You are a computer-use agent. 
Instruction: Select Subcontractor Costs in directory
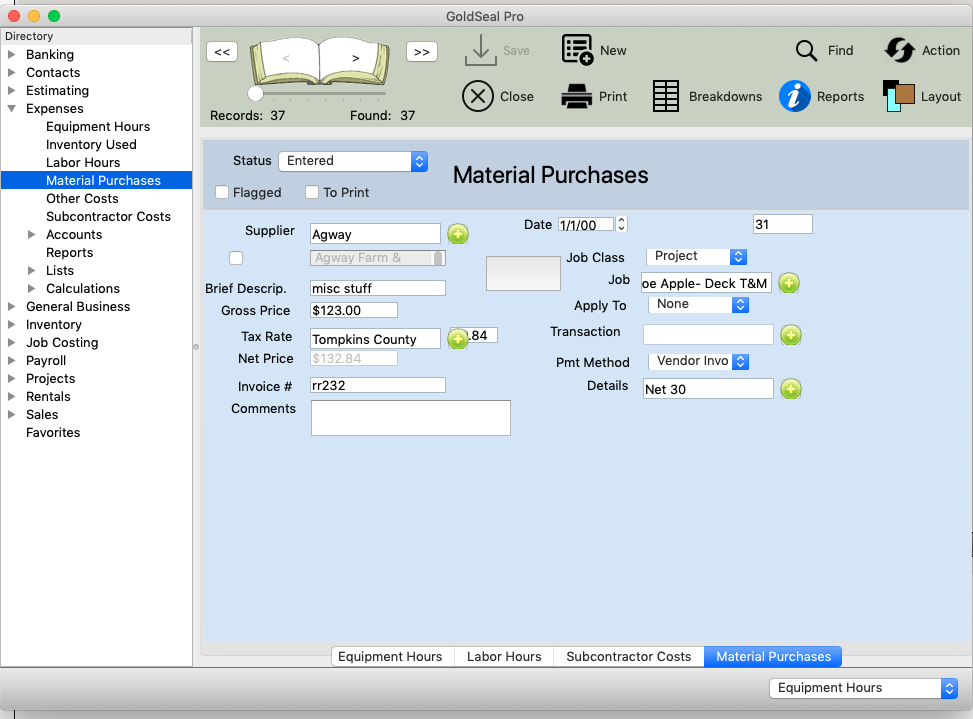click(108, 217)
